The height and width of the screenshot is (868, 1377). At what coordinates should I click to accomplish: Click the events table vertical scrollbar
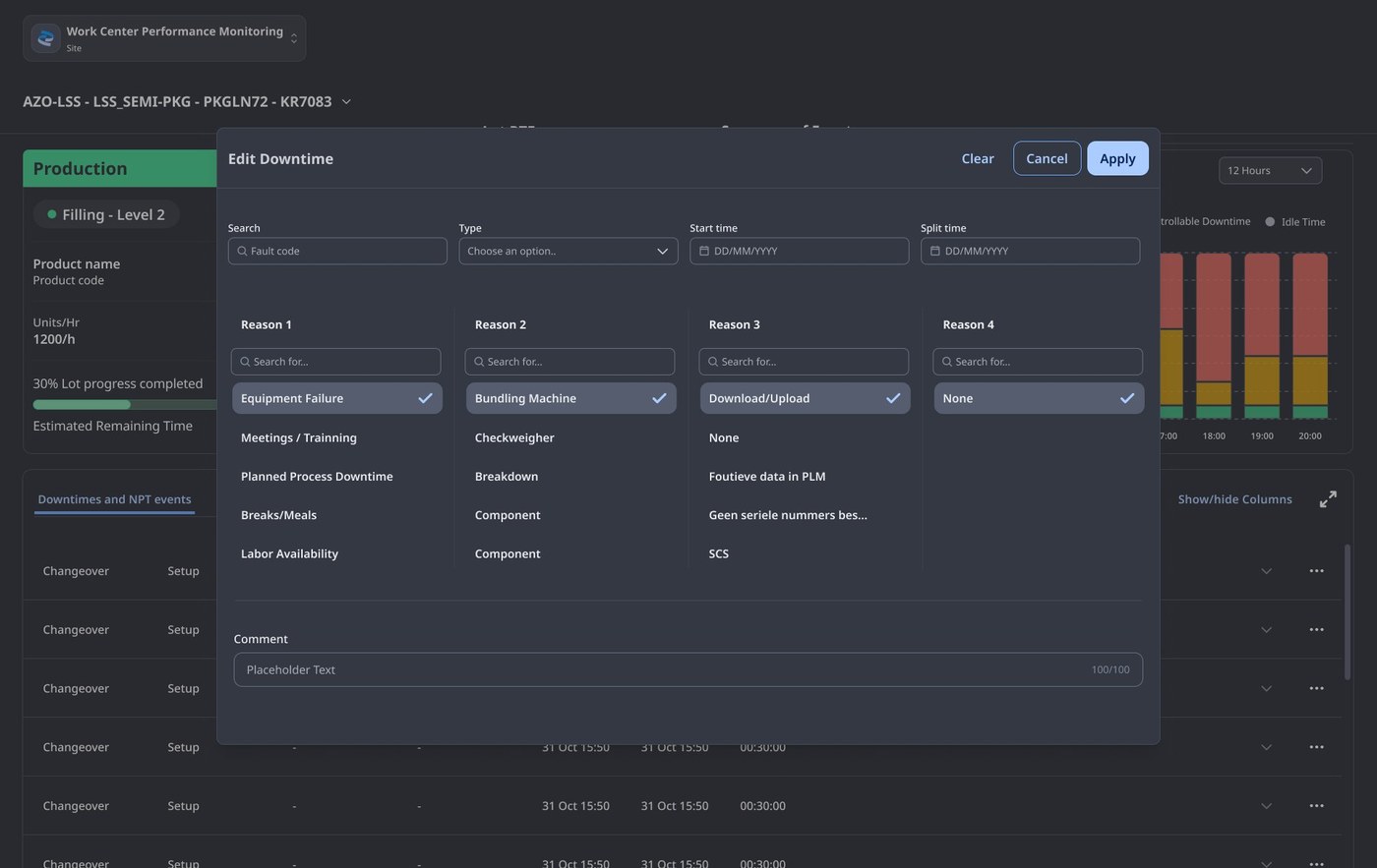1347,610
